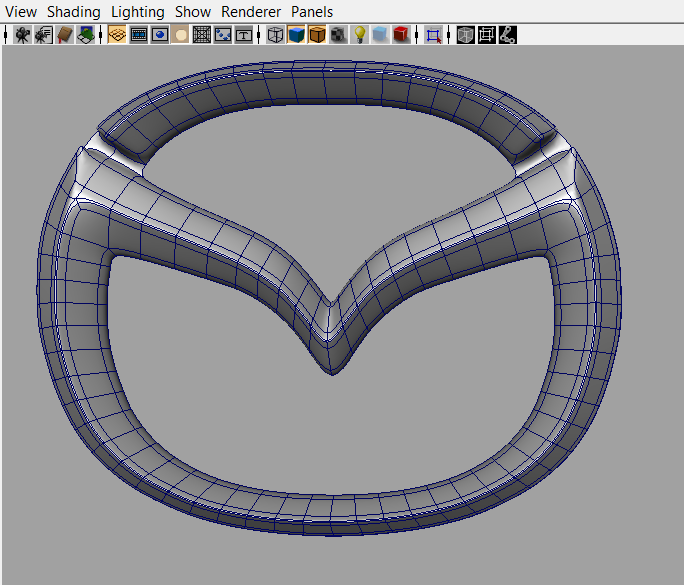Open Camera Attributes from the toolbar
Viewport: 684px width, 585px height.
coord(44,35)
